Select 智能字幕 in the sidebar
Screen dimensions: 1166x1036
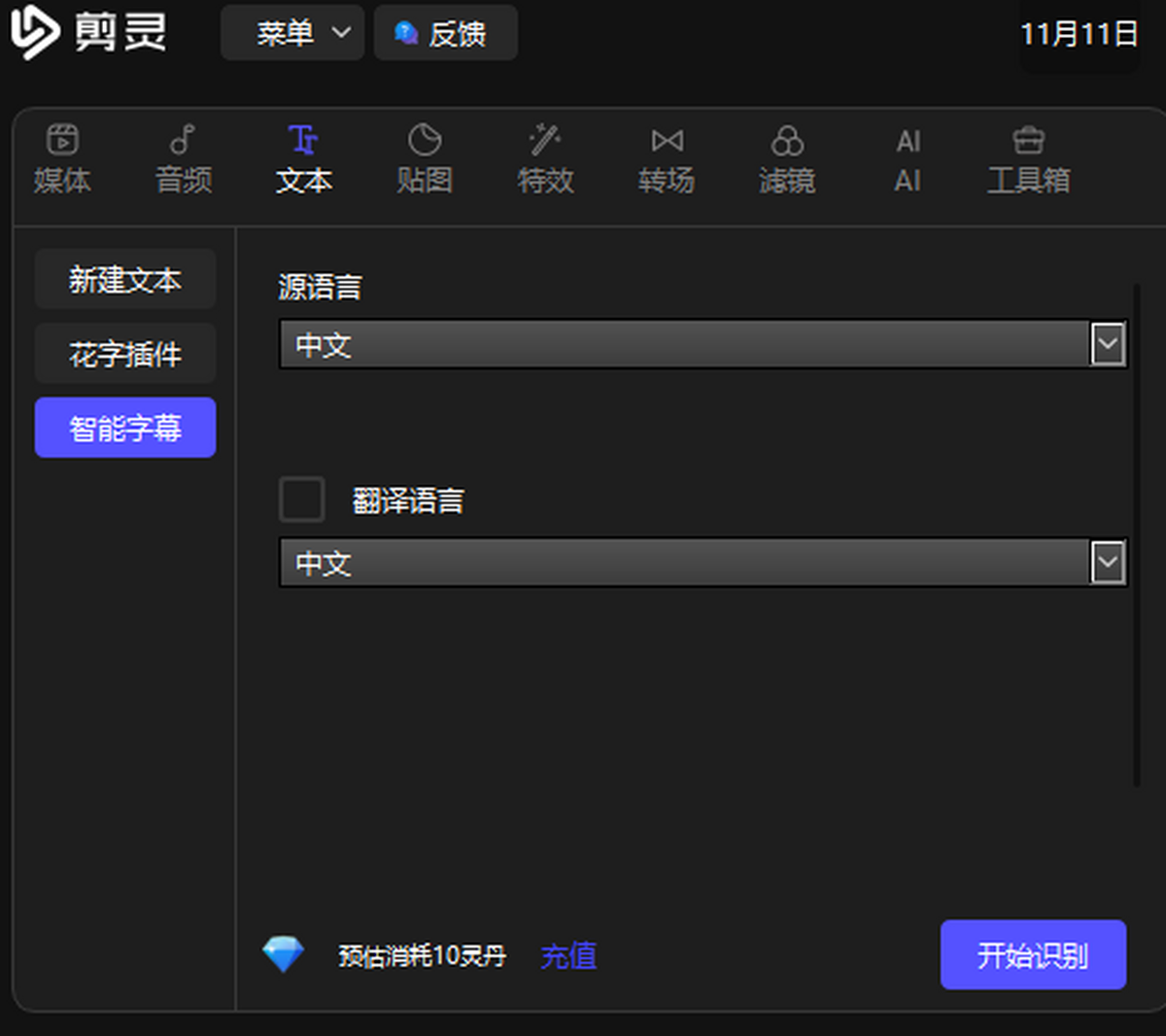(125, 428)
